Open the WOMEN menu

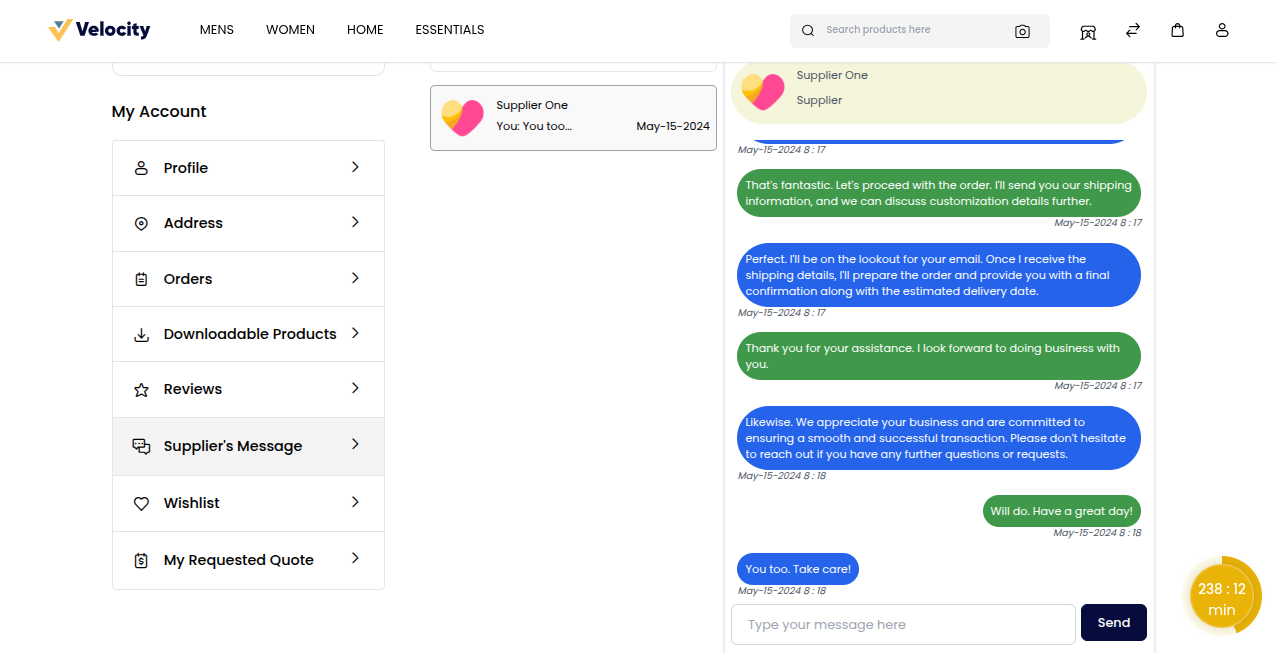(x=290, y=30)
